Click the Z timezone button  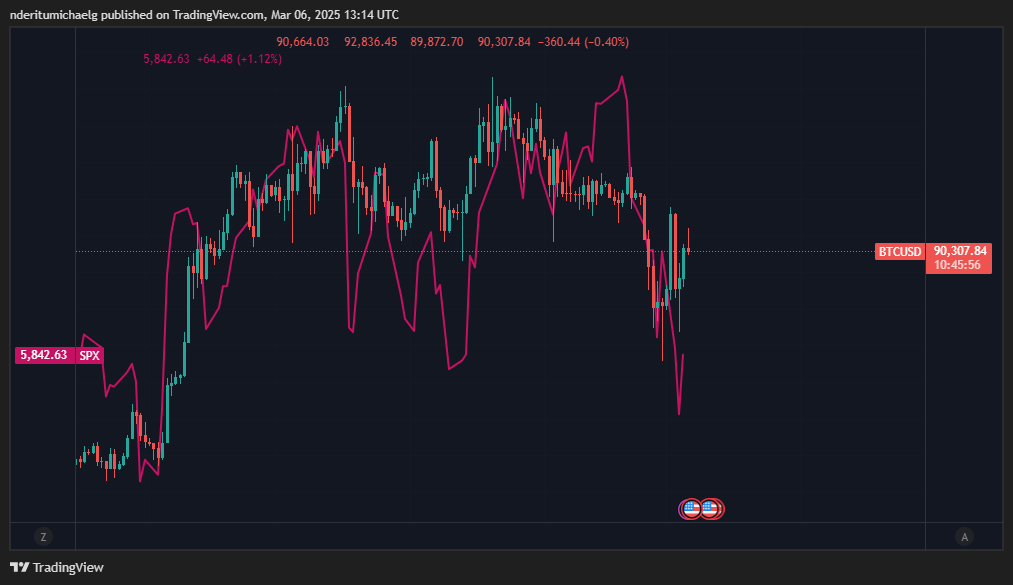pos(43,537)
